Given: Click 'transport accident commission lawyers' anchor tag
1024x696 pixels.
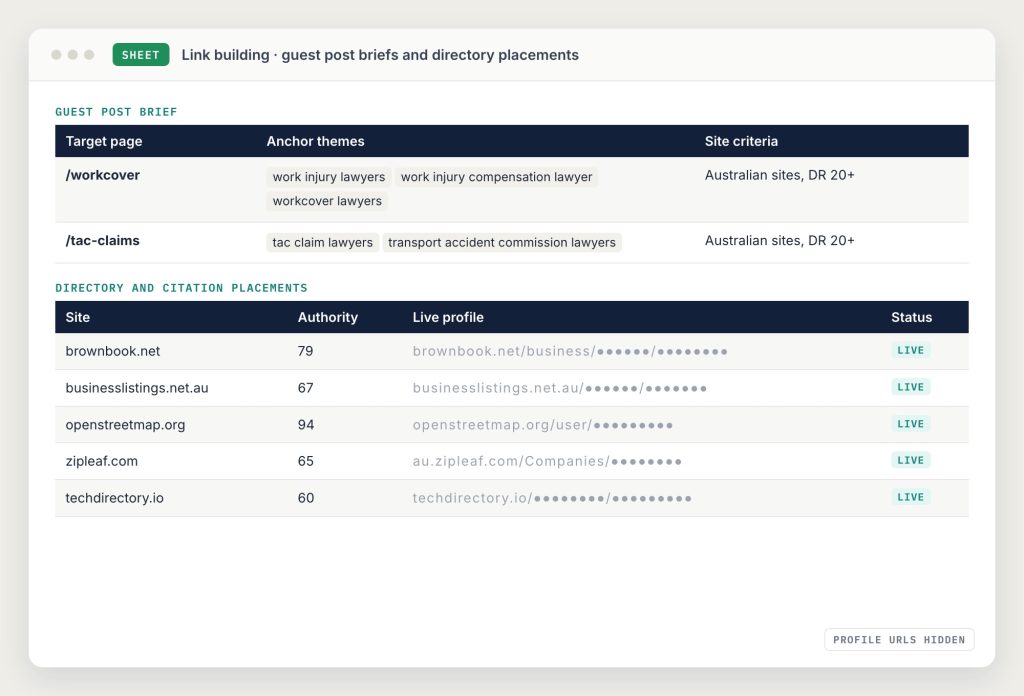Looking at the screenshot, I should (502, 242).
